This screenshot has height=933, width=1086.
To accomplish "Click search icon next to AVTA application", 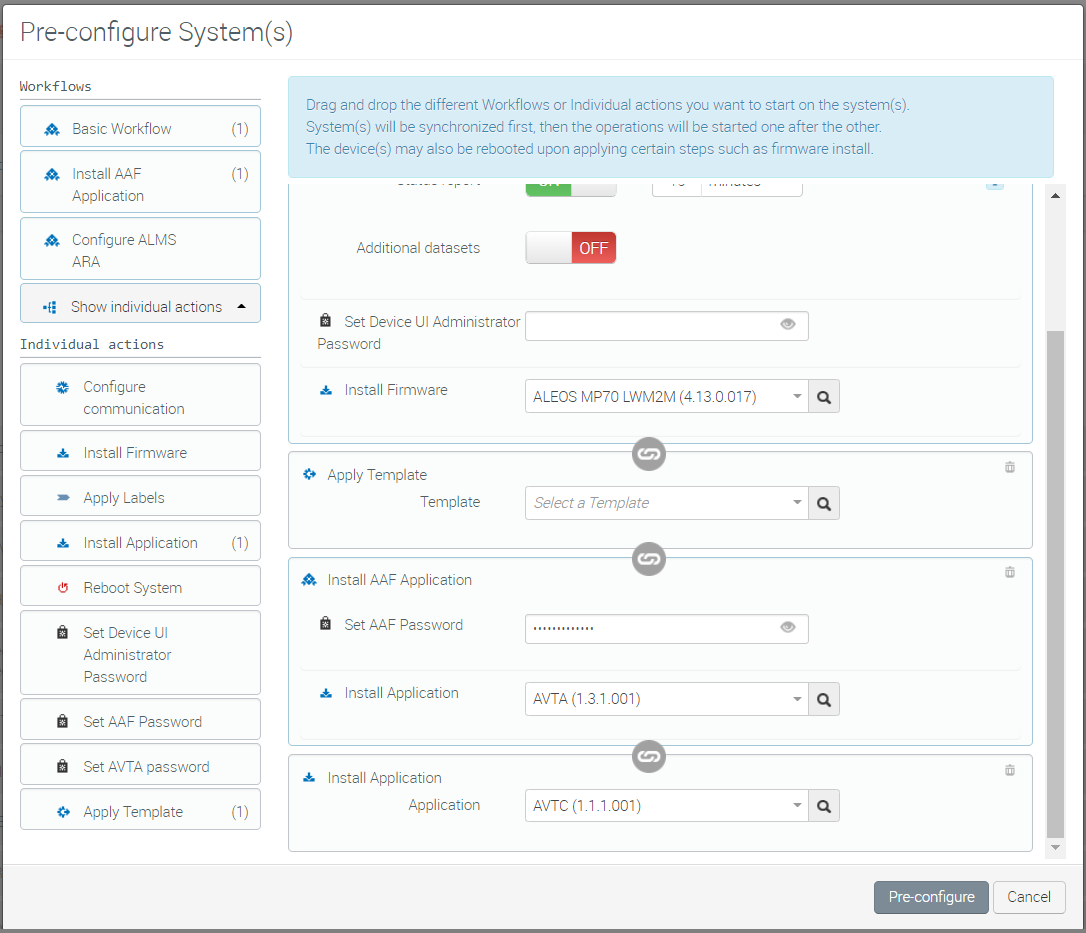I will 824,700.
